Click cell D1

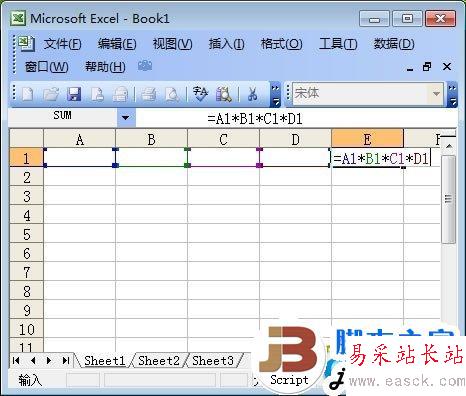pos(296,157)
